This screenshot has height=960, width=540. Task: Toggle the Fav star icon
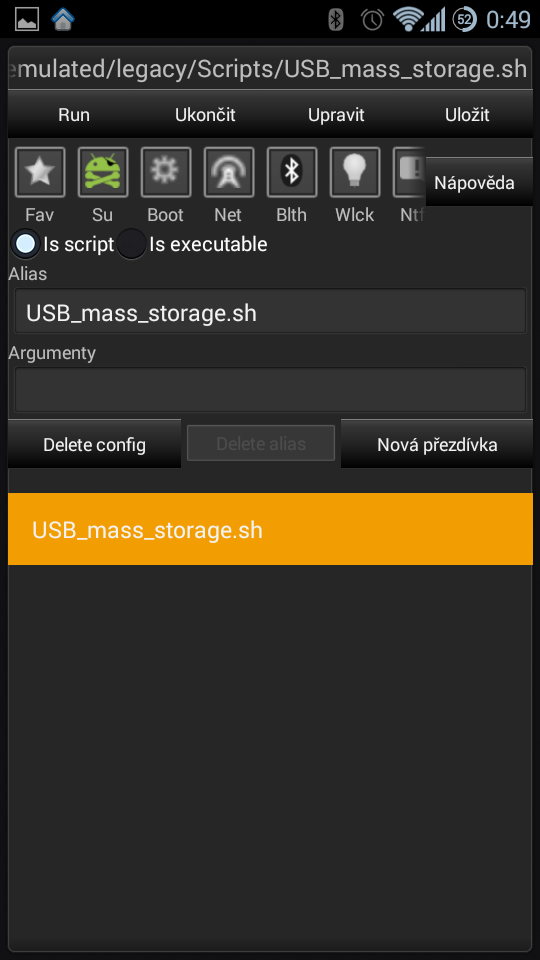(x=40, y=172)
